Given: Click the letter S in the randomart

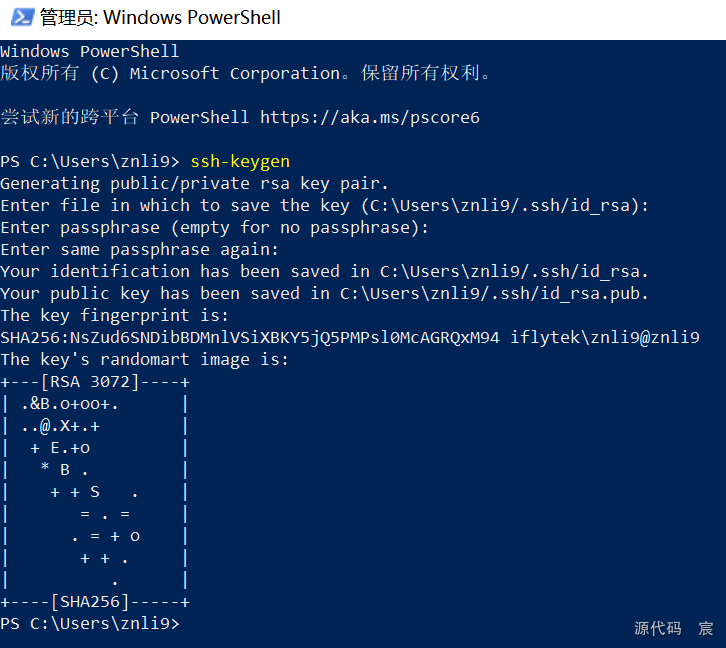Looking at the screenshot, I should tap(95, 491).
